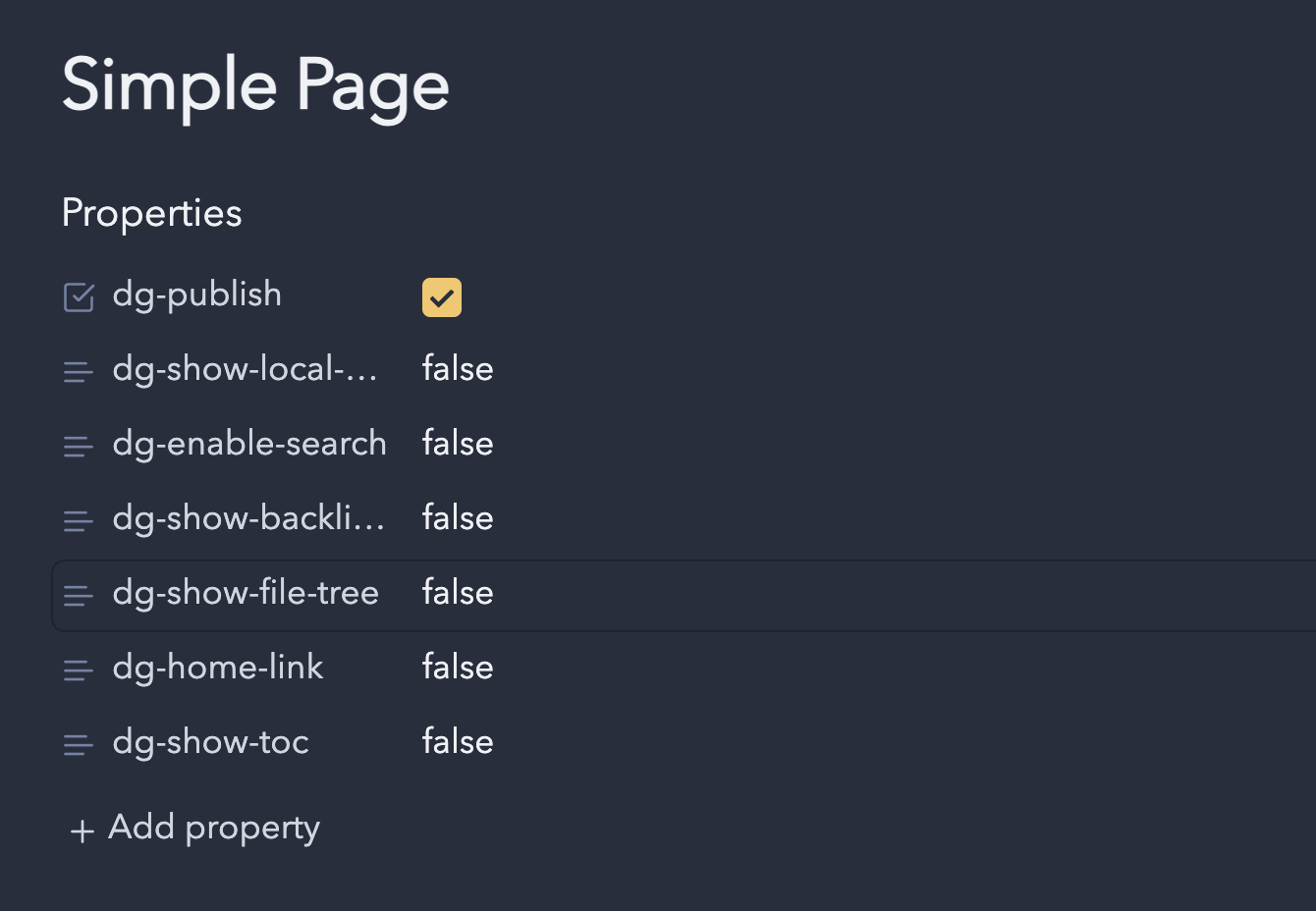Uncheck the dg-publish checkbox

click(442, 297)
